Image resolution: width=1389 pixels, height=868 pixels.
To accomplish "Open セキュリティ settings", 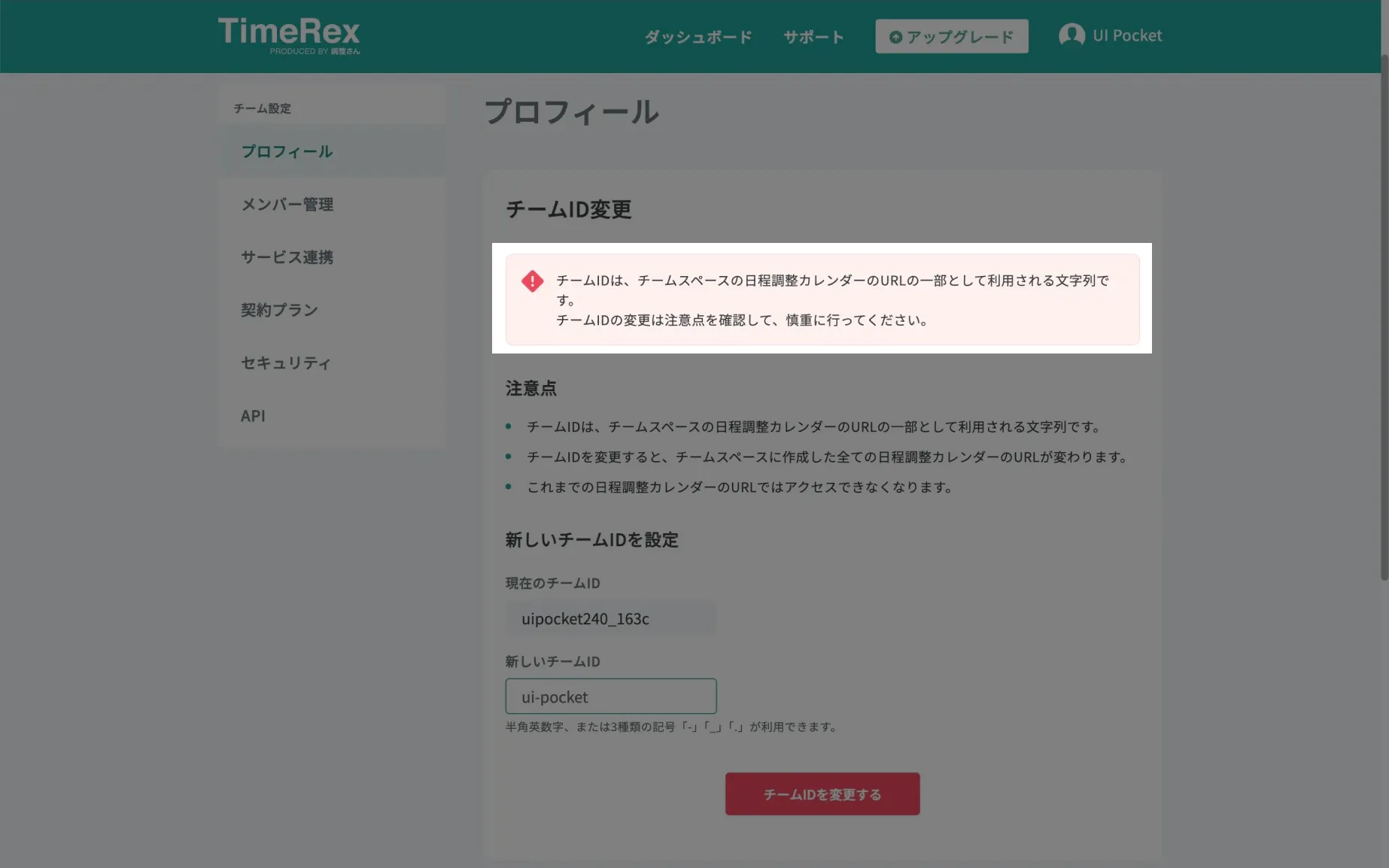I will (285, 363).
